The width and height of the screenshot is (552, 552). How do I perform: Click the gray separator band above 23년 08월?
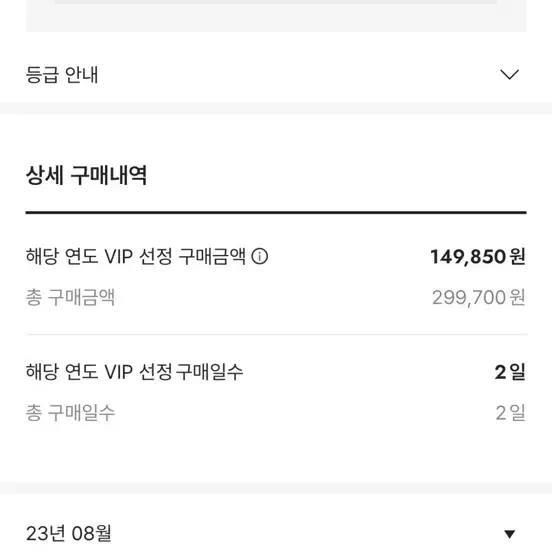276,488
